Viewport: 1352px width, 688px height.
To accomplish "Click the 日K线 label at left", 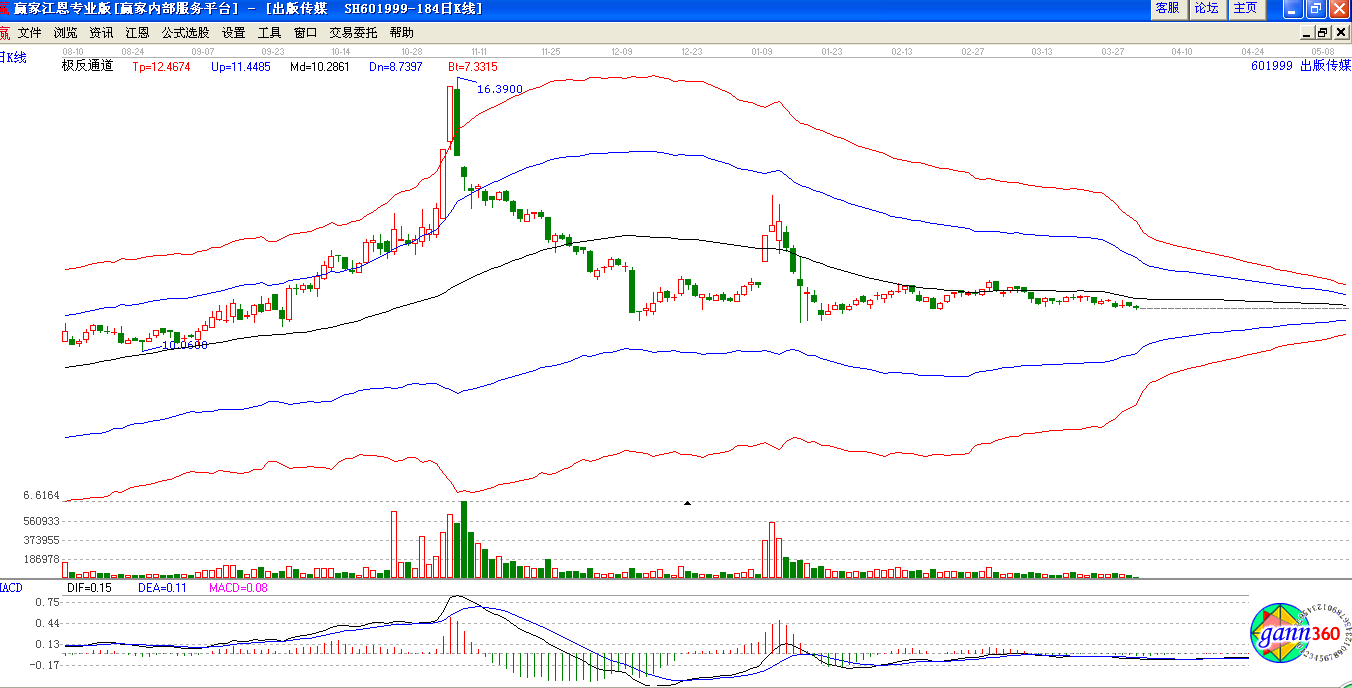I will [14, 58].
